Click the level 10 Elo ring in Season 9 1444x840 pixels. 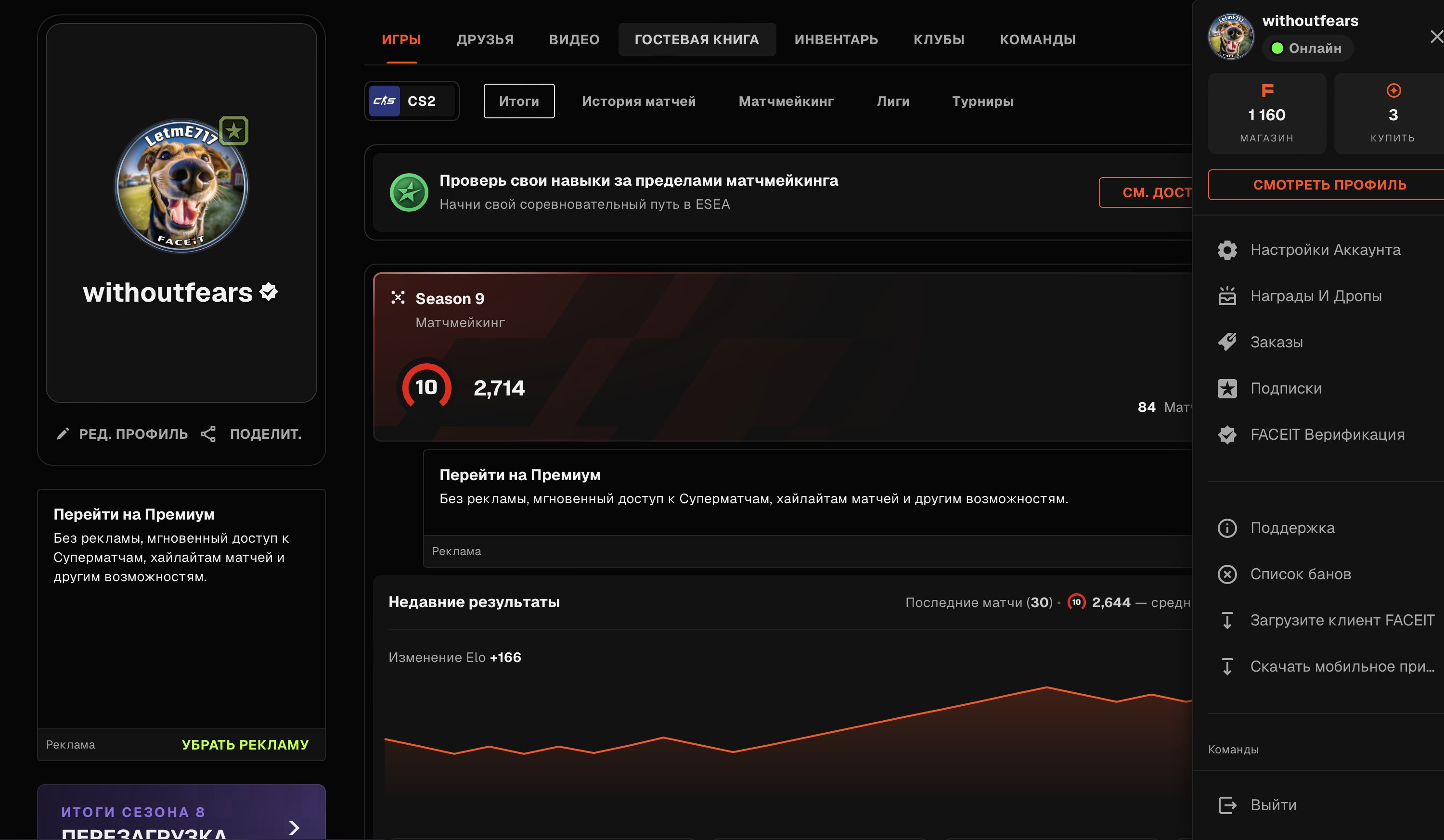click(426, 387)
